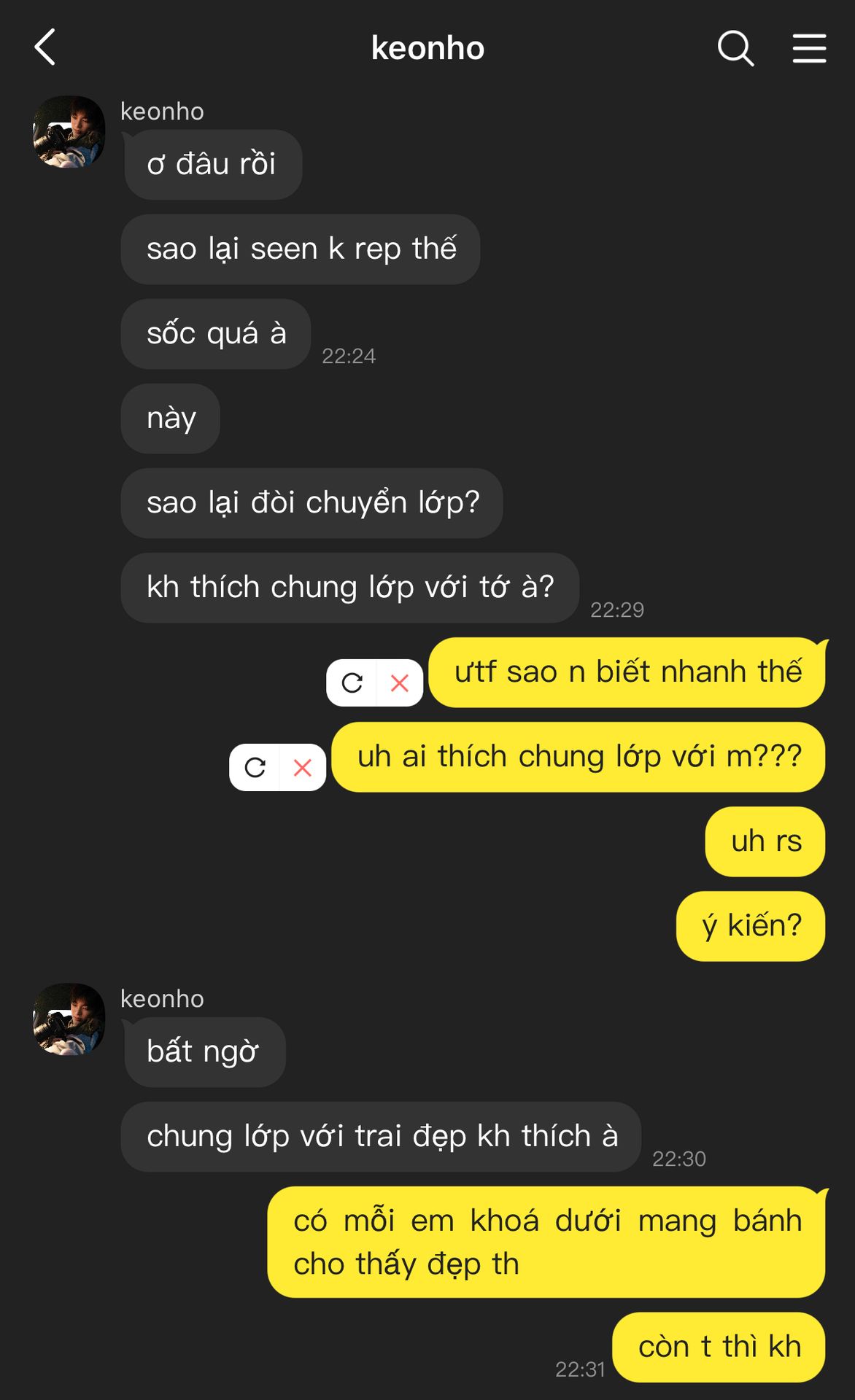The height and width of the screenshot is (1400, 855).
Task: Select the 'kh thích chung lớp với tớ à?' bubble
Action: [350, 588]
